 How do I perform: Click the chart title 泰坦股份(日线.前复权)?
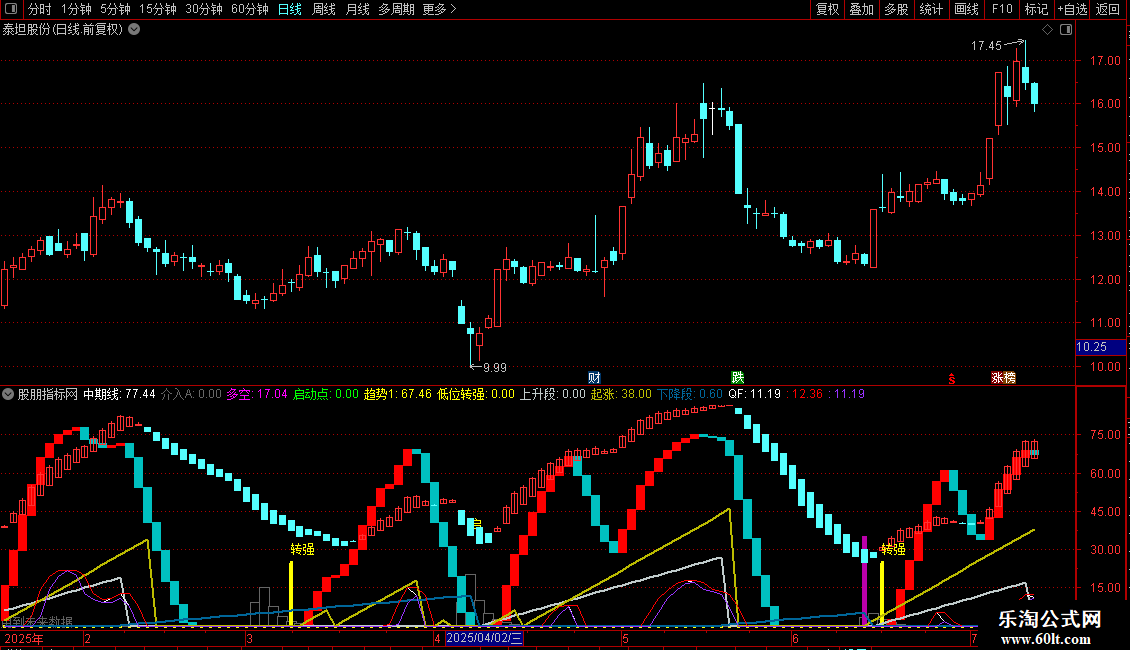(63, 30)
